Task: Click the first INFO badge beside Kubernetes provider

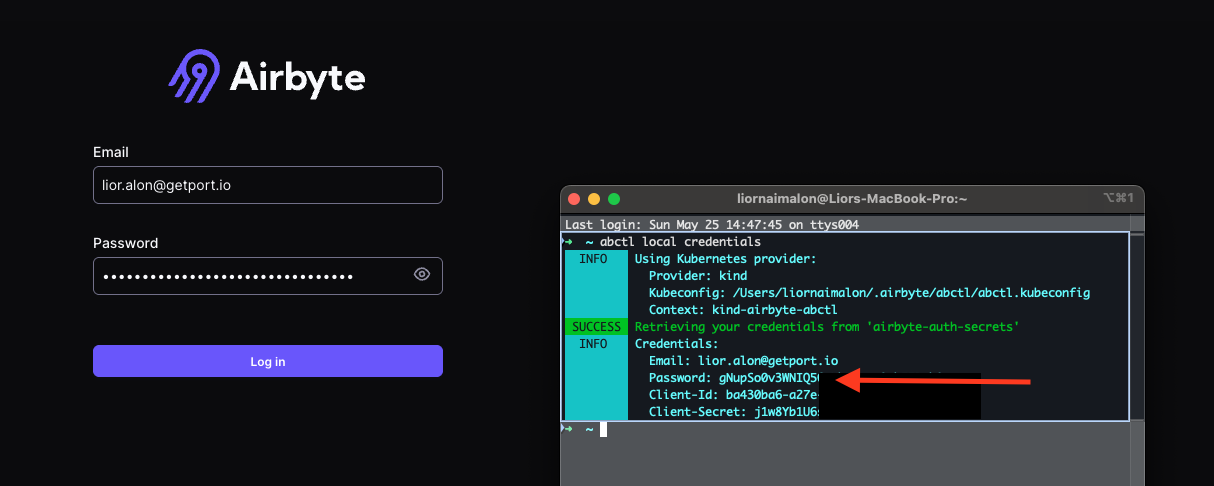Action: (593, 259)
